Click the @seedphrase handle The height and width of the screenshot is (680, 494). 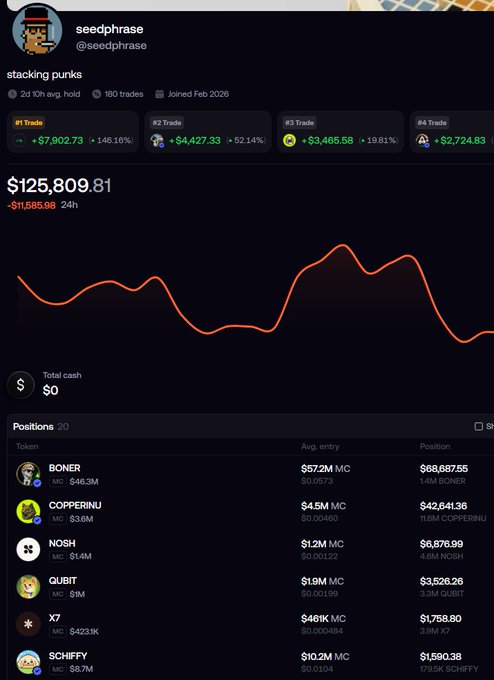(x=111, y=46)
